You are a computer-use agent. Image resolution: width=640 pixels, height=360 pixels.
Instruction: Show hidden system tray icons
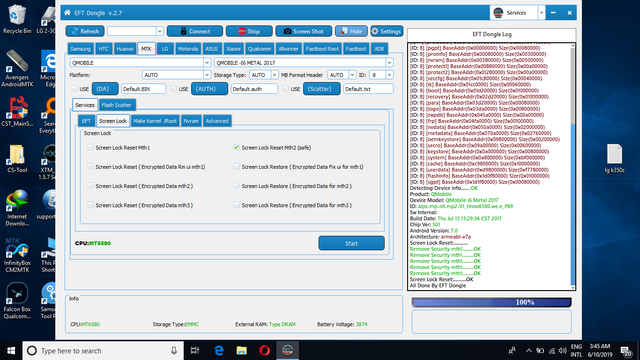point(529,351)
